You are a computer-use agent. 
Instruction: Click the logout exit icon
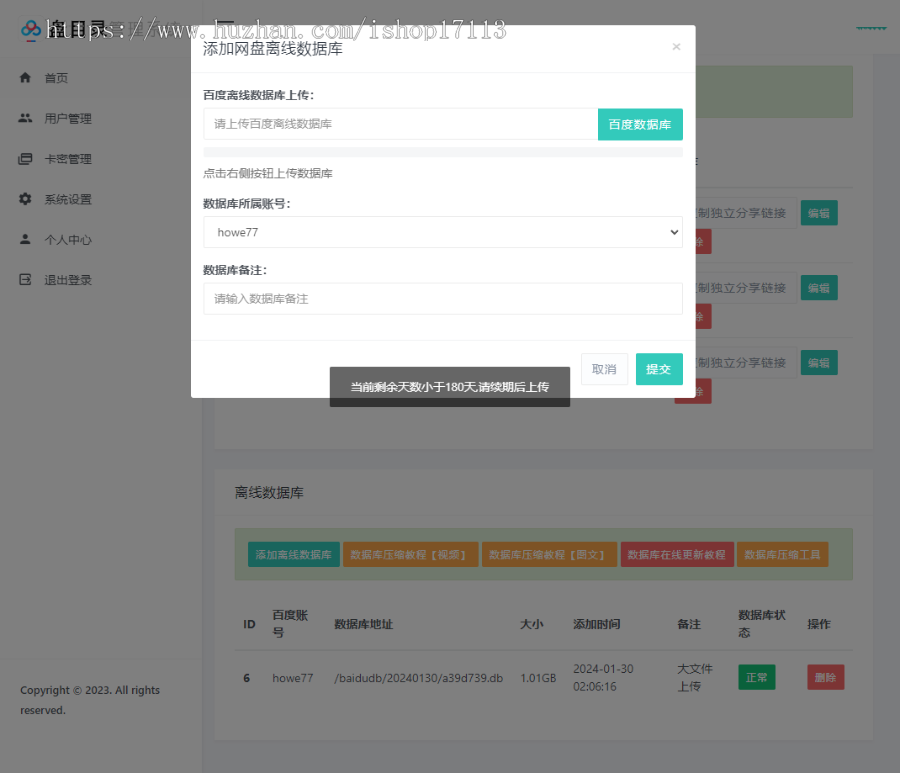pos(25,279)
